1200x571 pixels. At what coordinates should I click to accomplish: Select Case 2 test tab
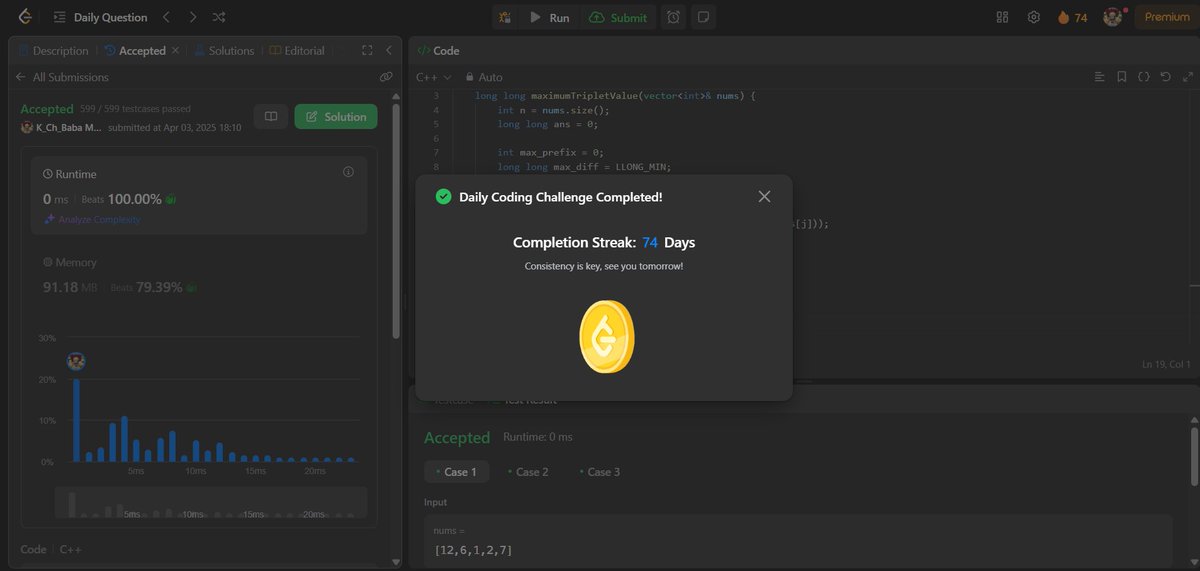527,472
